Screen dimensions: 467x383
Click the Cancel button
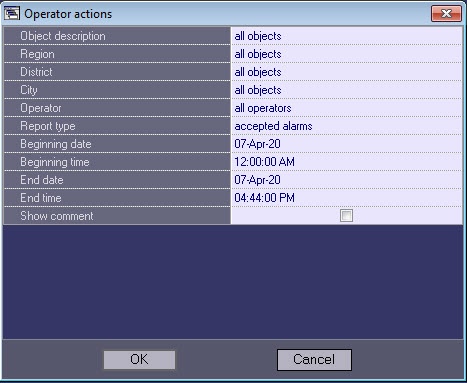pos(314,360)
